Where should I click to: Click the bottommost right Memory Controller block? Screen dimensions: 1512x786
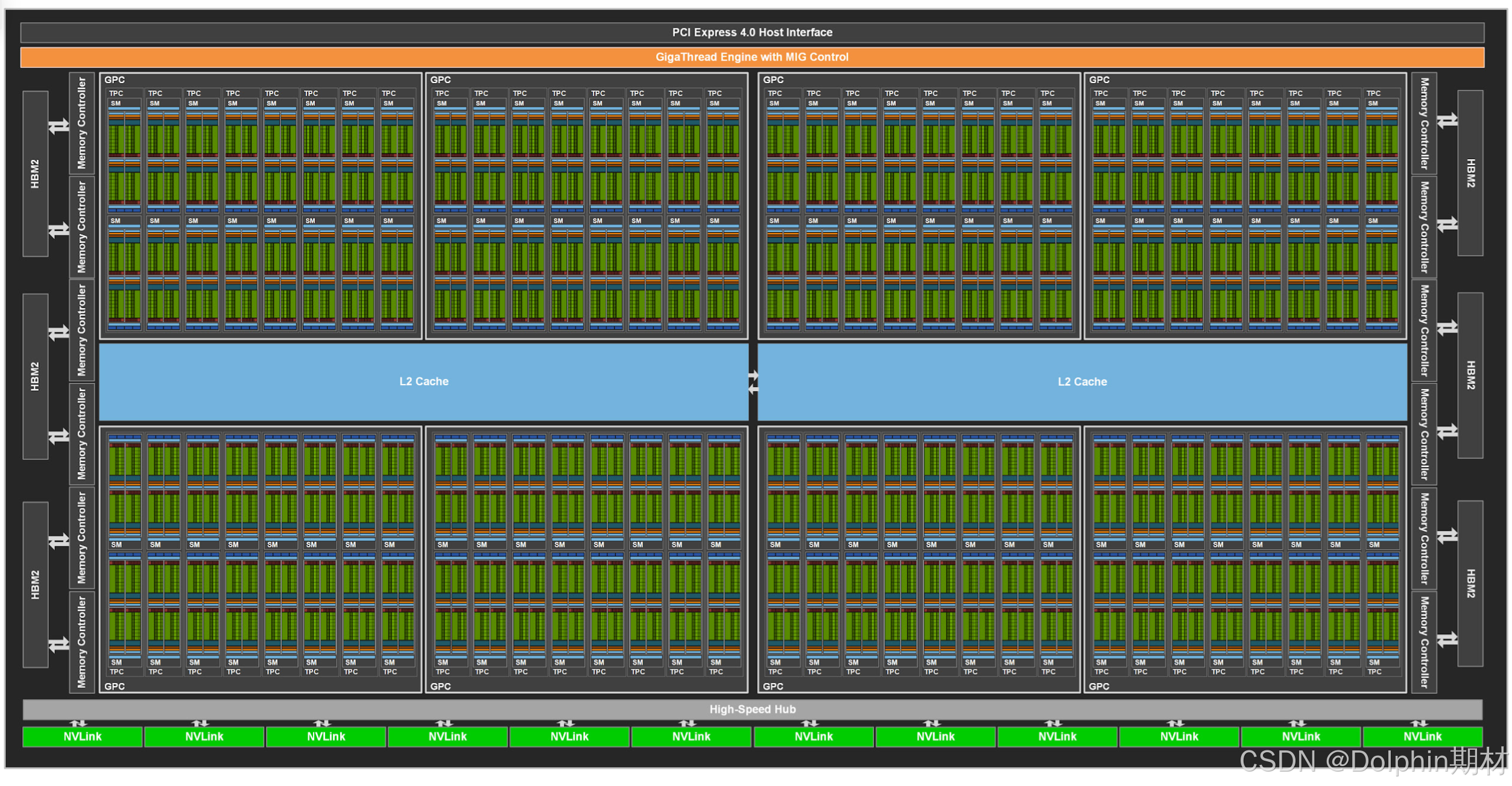tap(1424, 642)
